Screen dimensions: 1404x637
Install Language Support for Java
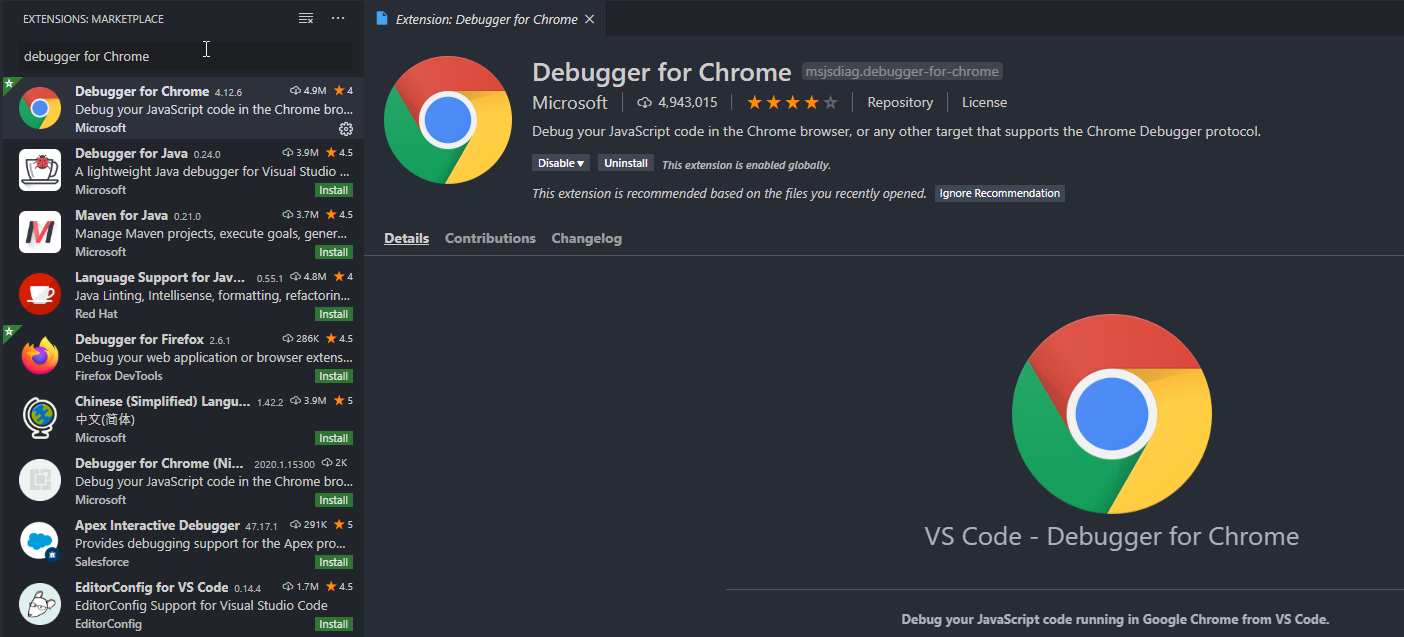coord(334,314)
